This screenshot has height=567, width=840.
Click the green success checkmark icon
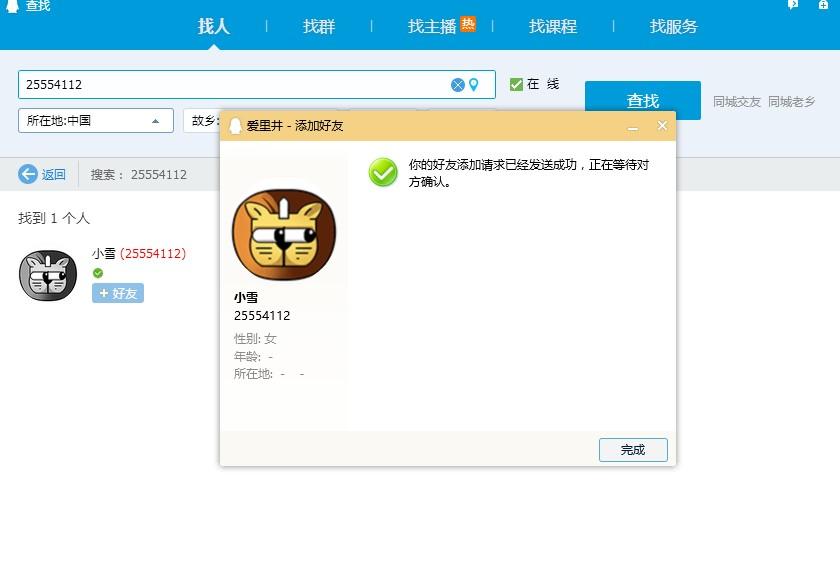click(x=383, y=172)
